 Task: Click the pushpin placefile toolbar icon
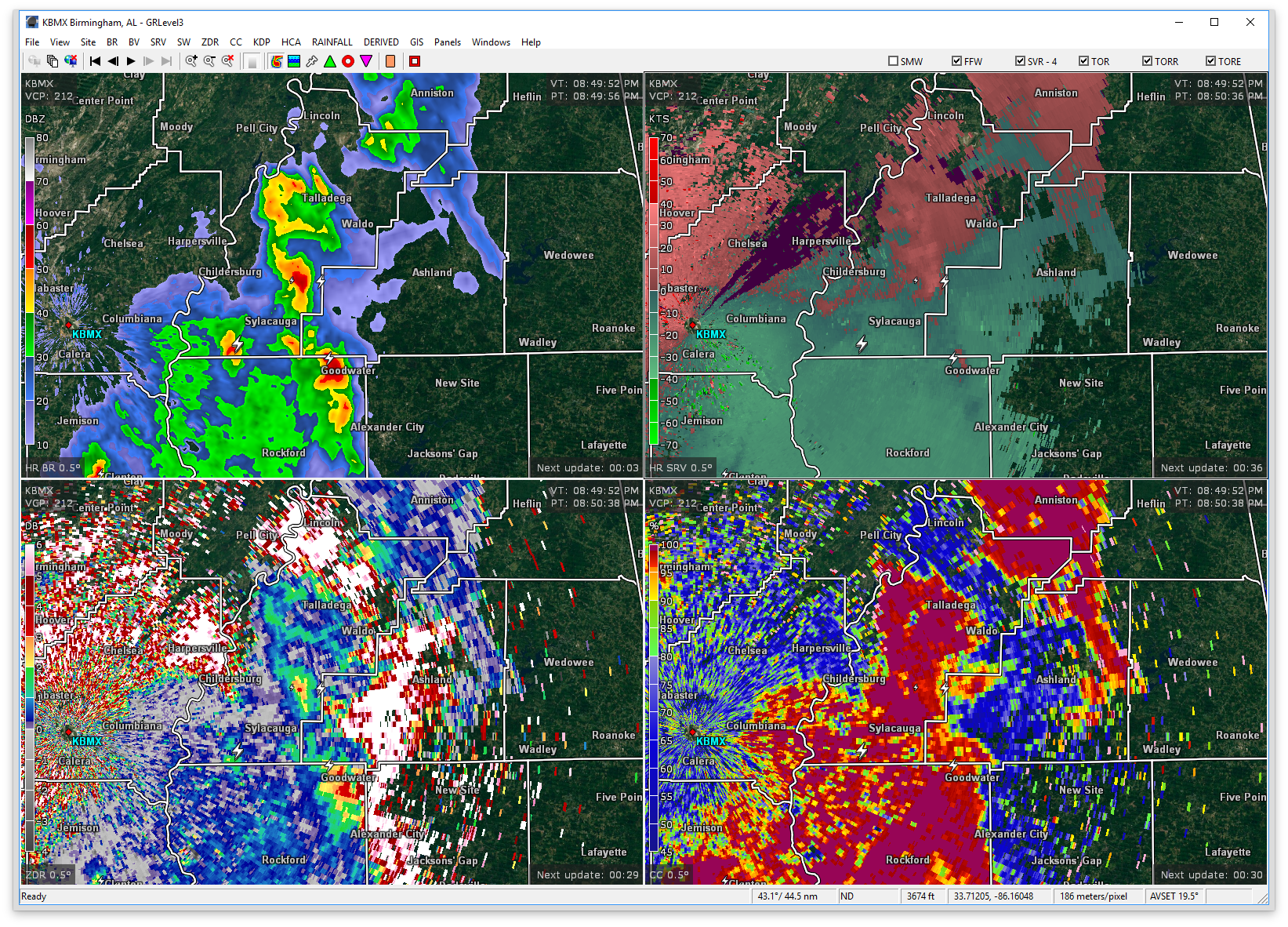[311, 60]
